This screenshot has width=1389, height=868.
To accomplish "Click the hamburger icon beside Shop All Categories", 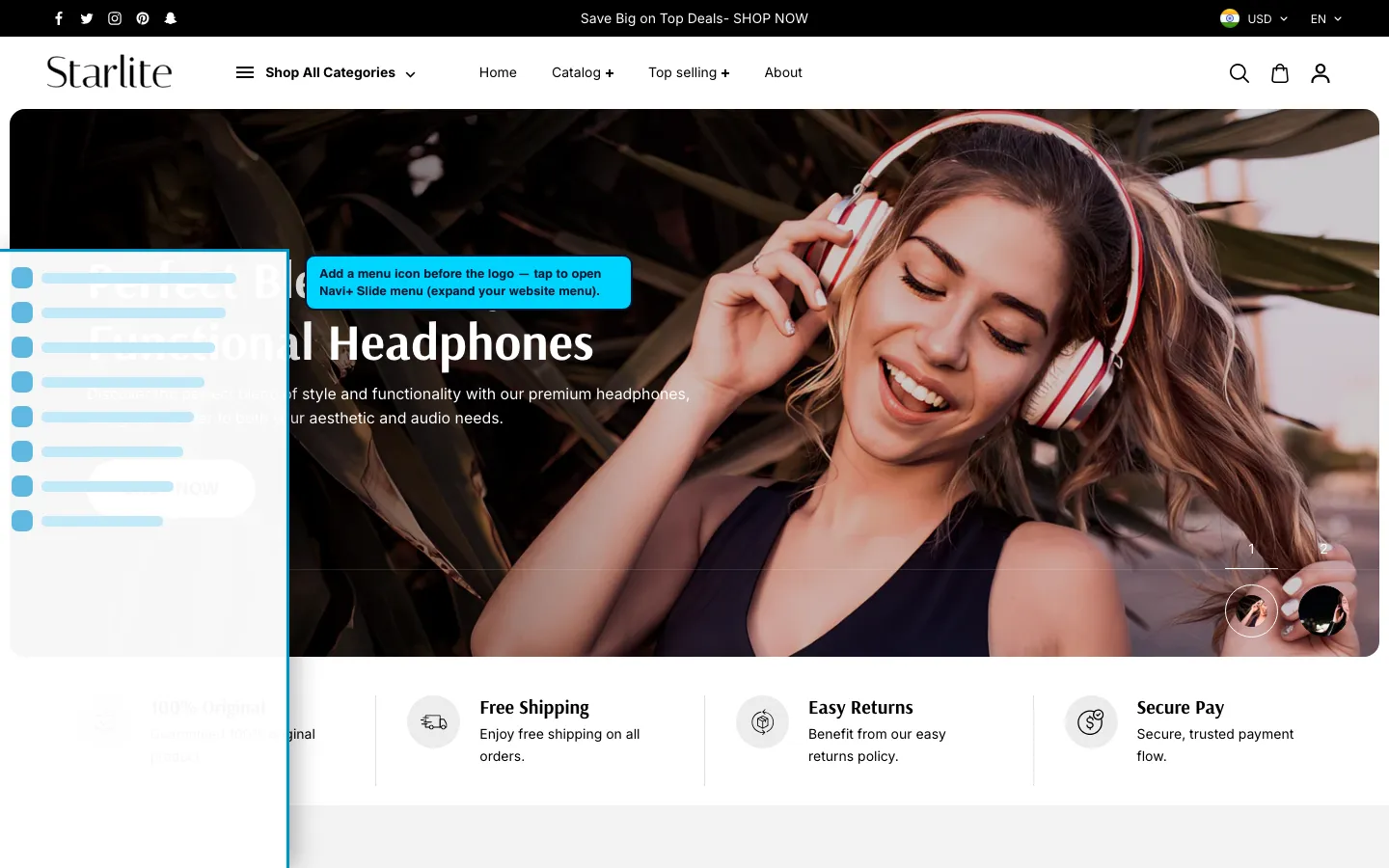I will click(x=245, y=72).
